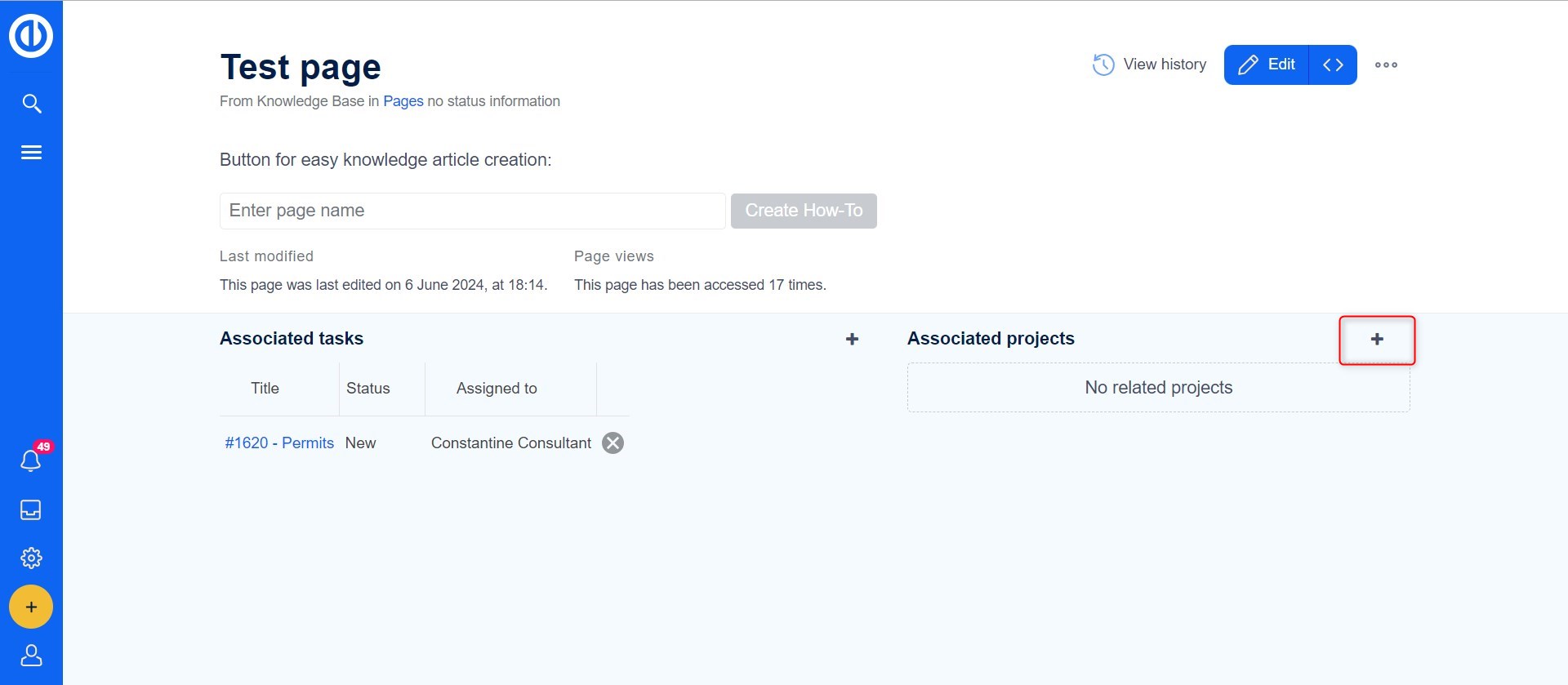Focus the Enter page name field
This screenshot has height=685, width=1568.
click(x=472, y=211)
